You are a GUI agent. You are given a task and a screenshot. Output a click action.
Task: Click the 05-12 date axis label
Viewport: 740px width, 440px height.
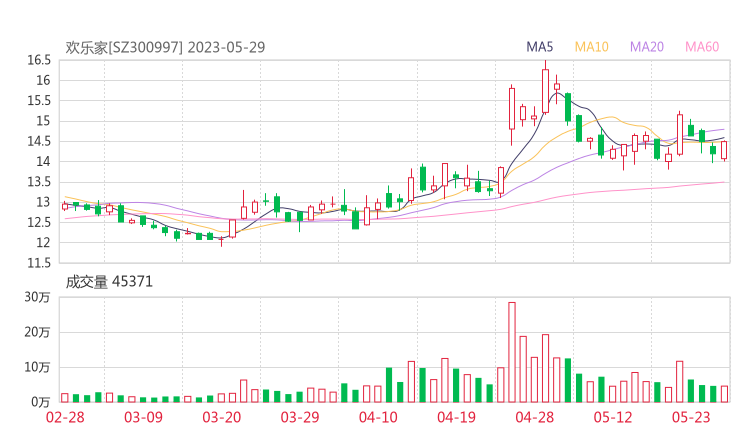(613, 417)
